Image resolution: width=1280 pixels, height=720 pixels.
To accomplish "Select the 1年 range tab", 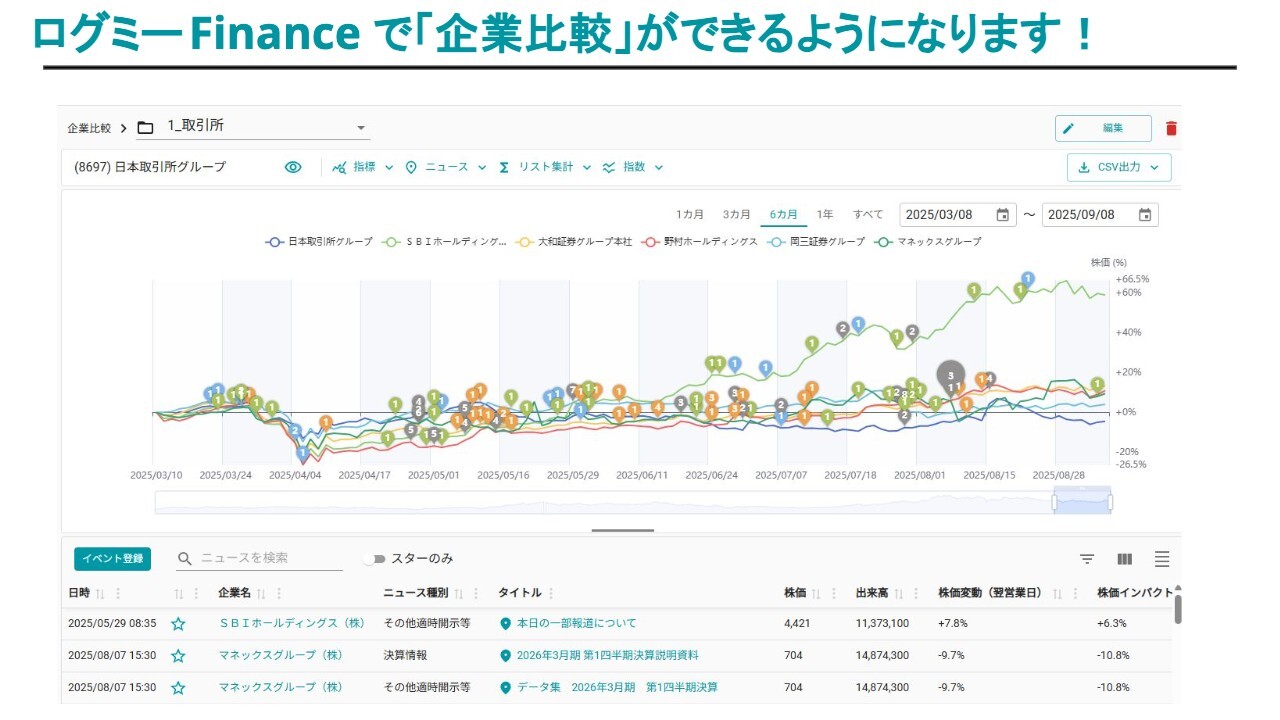I will pyautogui.click(x=825, y=215).
